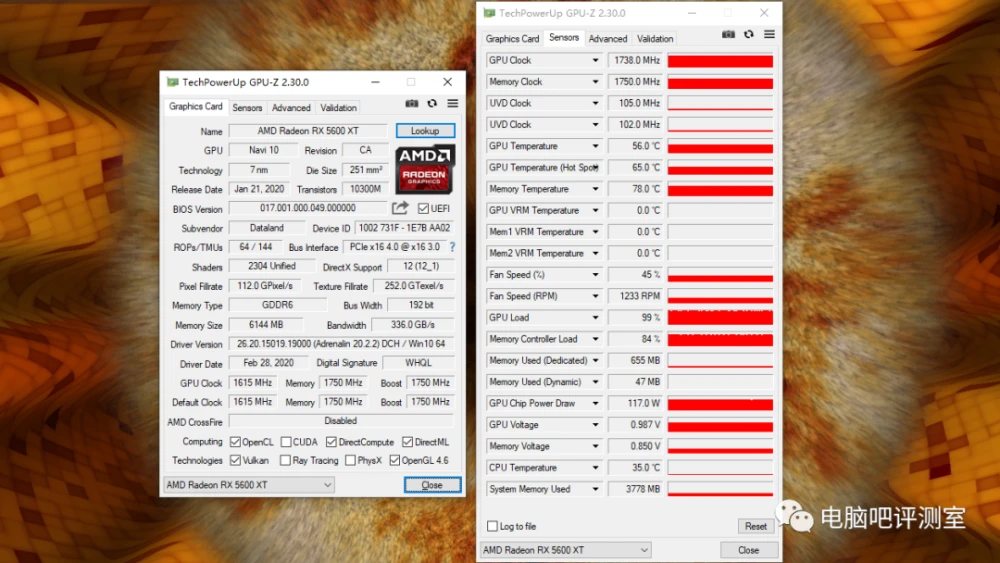The width and height of the screenshot is (1000, 563).
Task: Toggle OpenGL 4.6 checkbox
Action: pos(395,460)
